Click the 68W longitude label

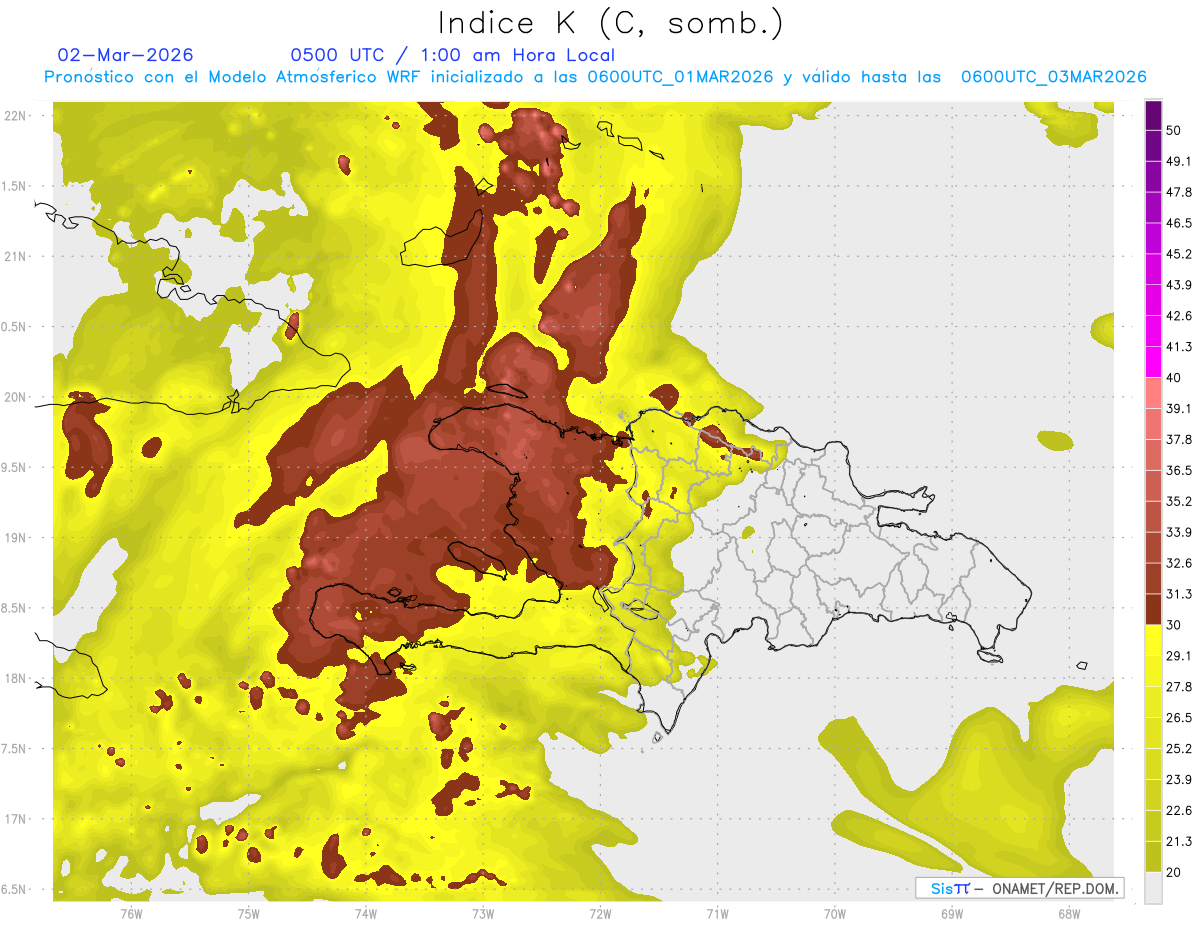(x=1068, y=913)
